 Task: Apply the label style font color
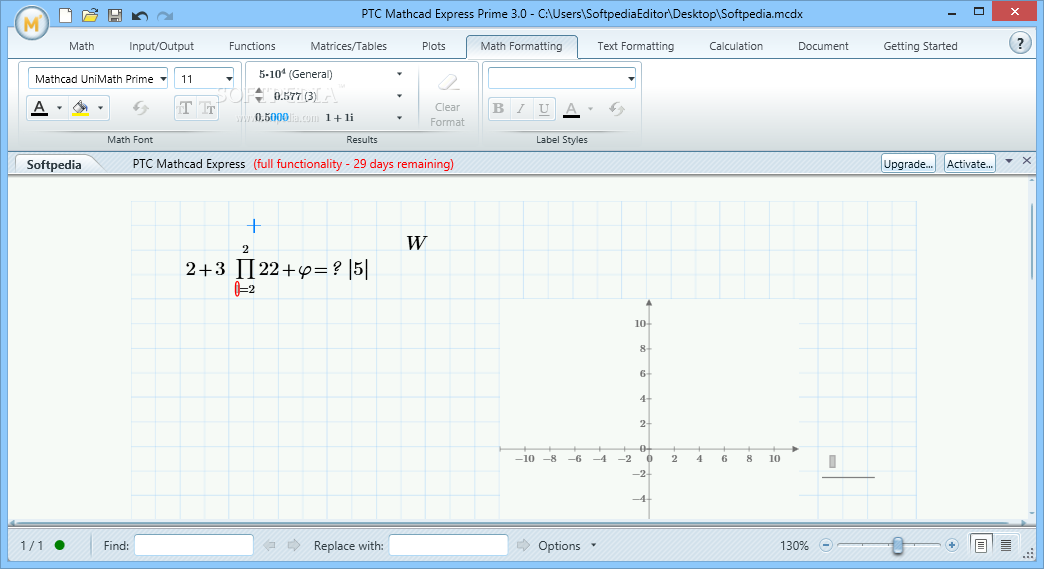pyautogui.click(x=571, y=108)
